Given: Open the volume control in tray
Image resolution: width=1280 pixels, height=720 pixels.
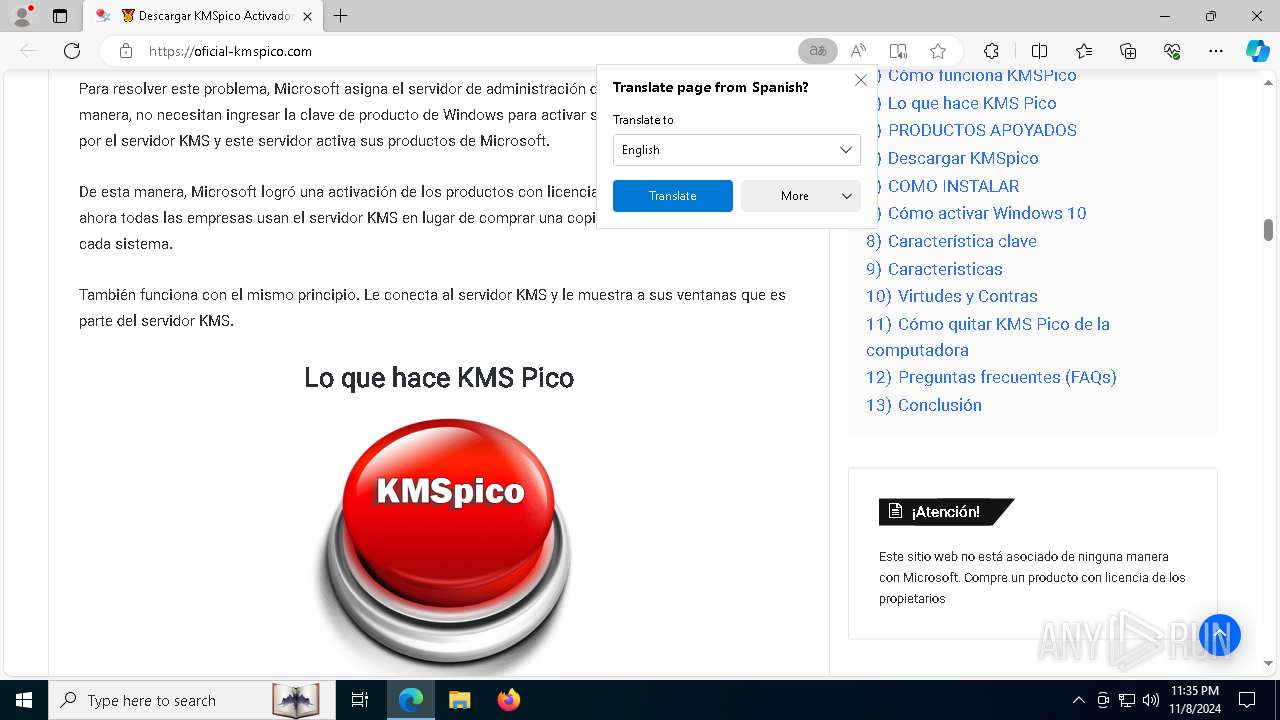Looking at the screenshot, I should pos(1151,700).
